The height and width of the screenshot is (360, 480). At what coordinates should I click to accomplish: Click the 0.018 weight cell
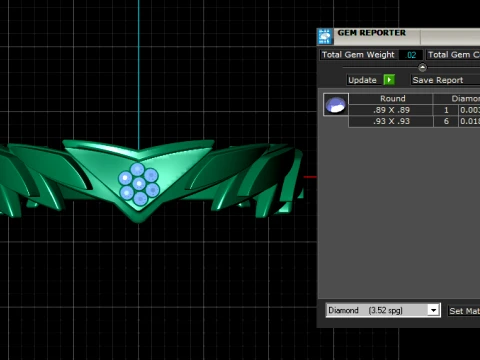(470, 121)
